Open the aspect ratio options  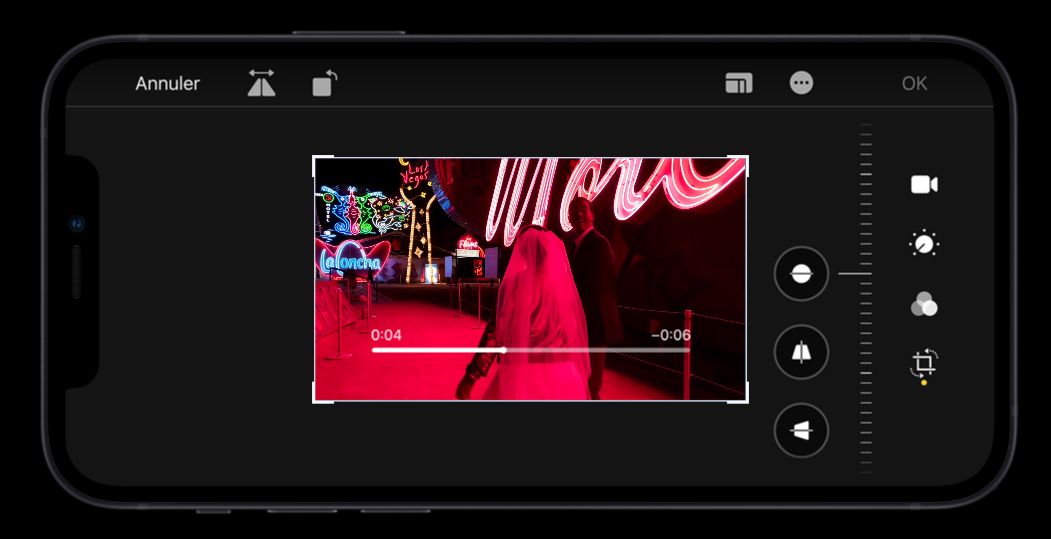tap(738, 84)
